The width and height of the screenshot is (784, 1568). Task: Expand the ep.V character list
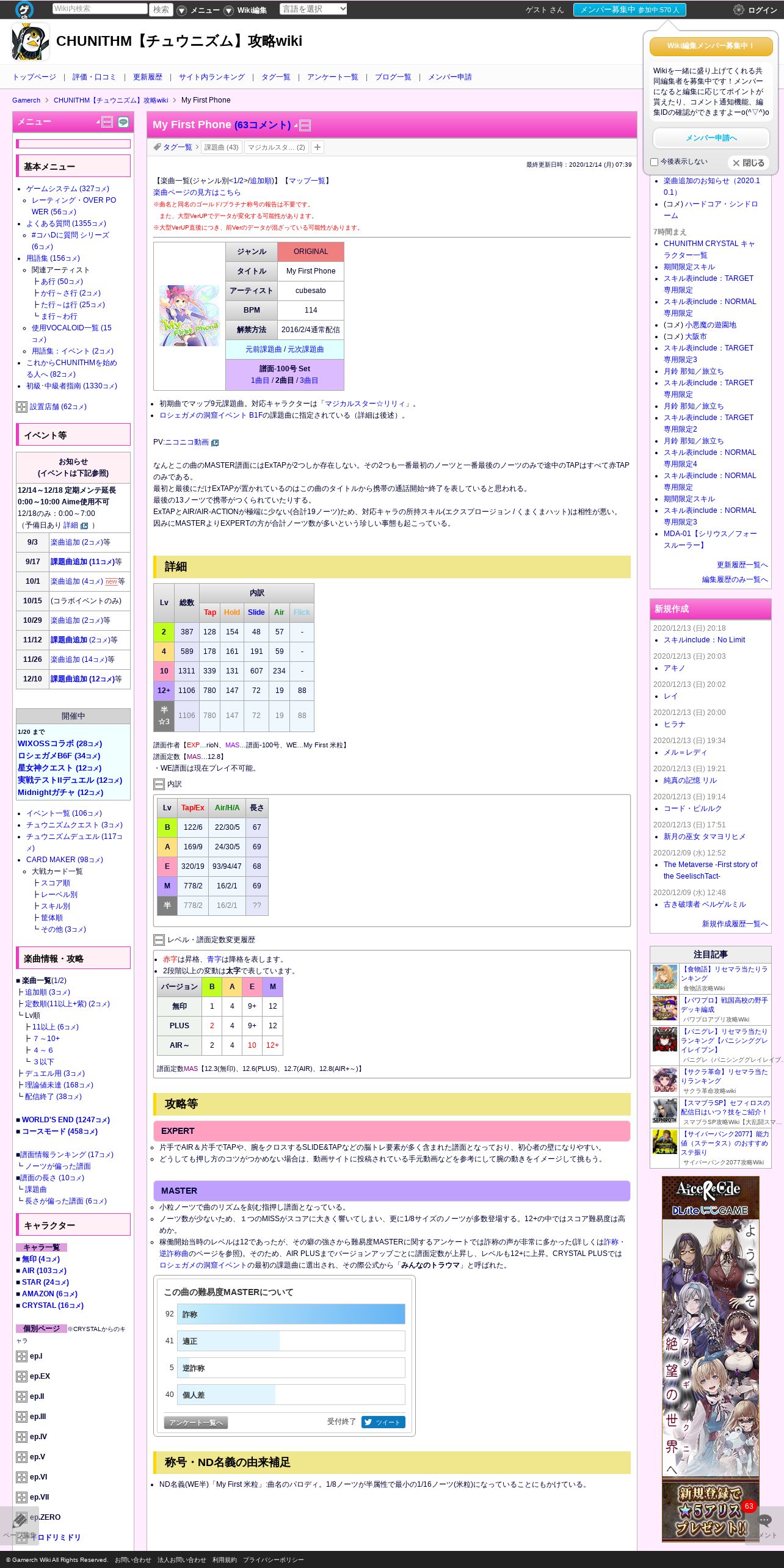(21, 1457)
